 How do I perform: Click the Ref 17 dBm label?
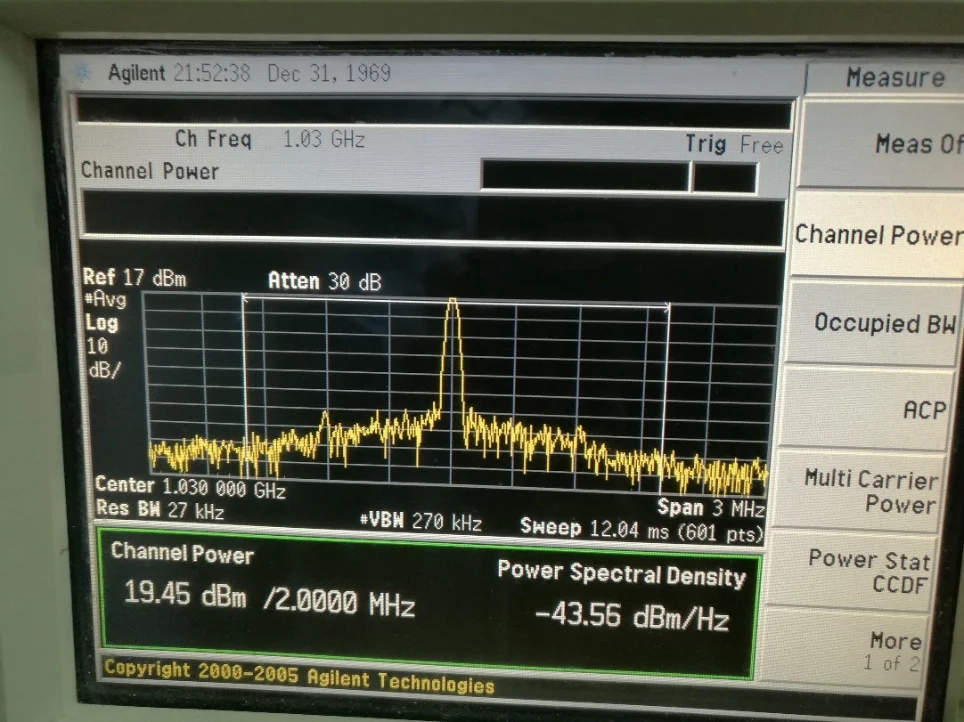pos(135,277)
